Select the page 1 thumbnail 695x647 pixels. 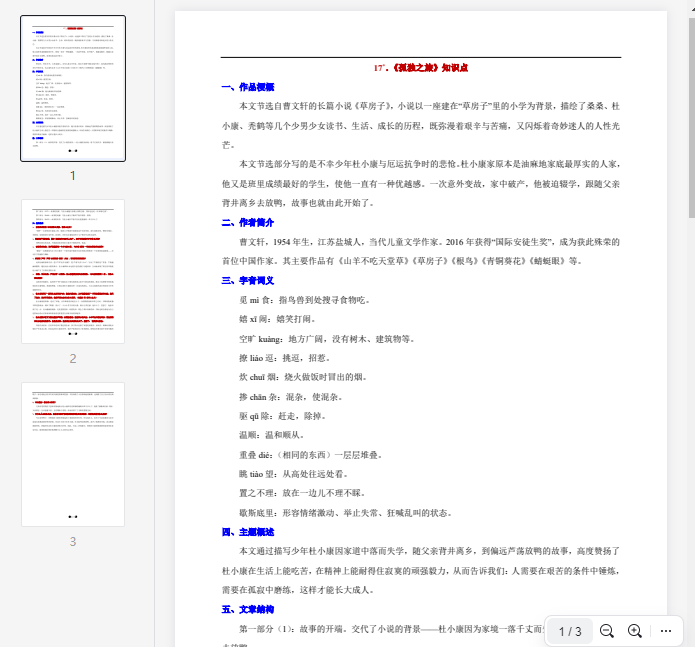(73, 89)
